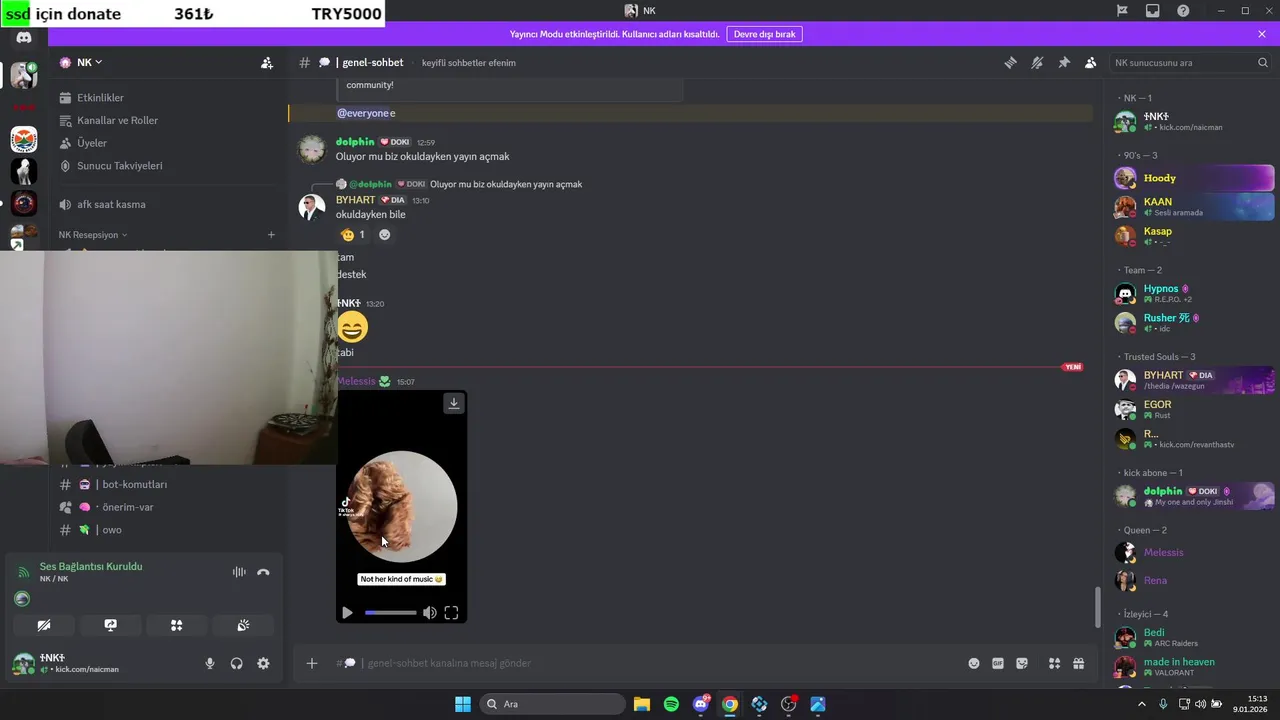Mute the video with its volume icon

click(x=429, y=613)
